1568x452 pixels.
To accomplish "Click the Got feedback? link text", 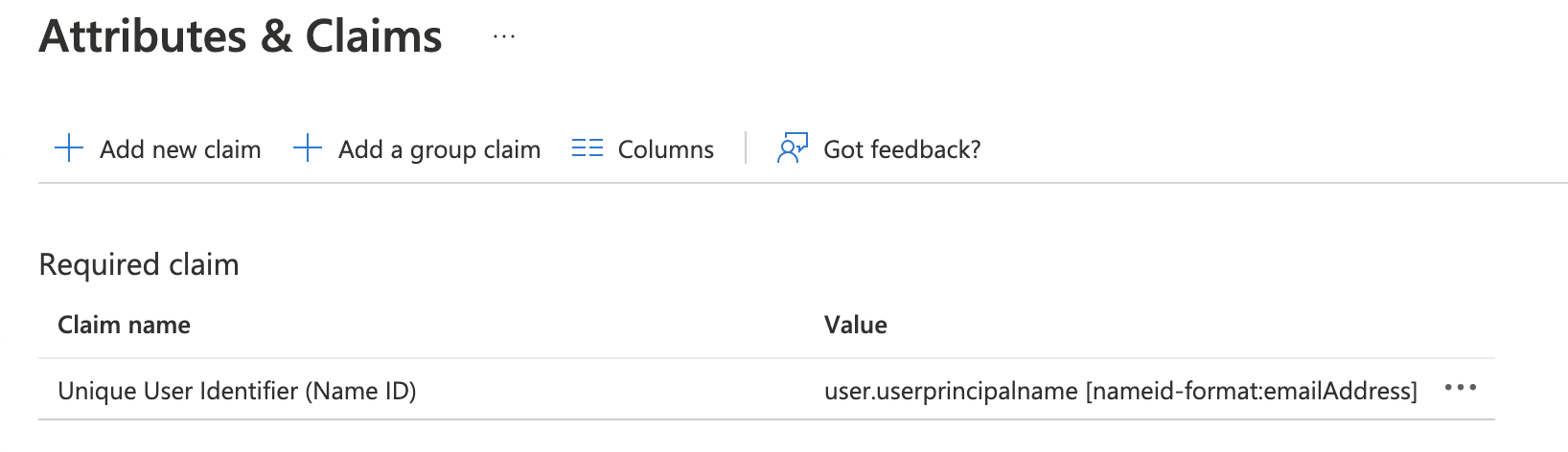I will coord(902,149).
